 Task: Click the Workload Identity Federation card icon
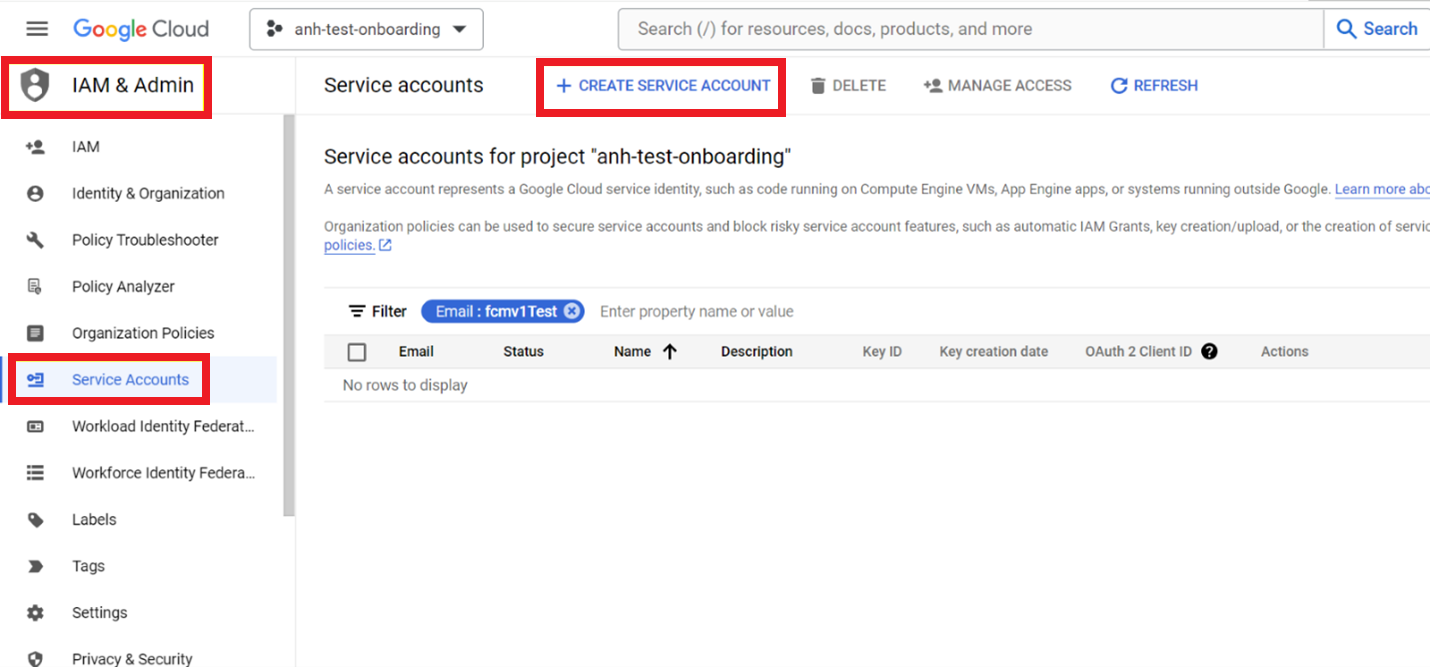[35, 426]
